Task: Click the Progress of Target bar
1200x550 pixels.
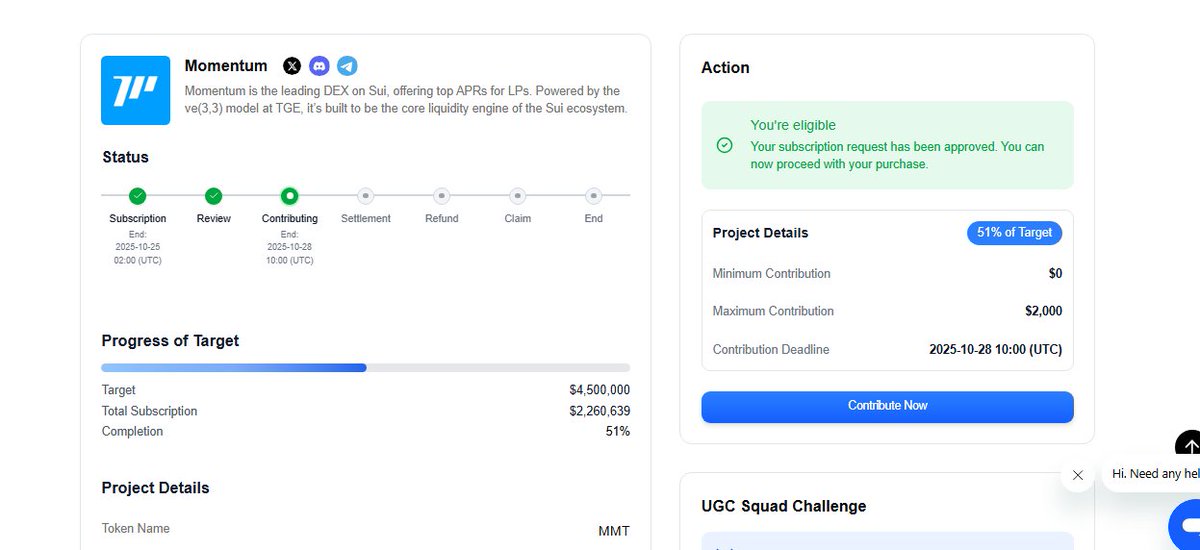Action: click(x=365, y=368)
